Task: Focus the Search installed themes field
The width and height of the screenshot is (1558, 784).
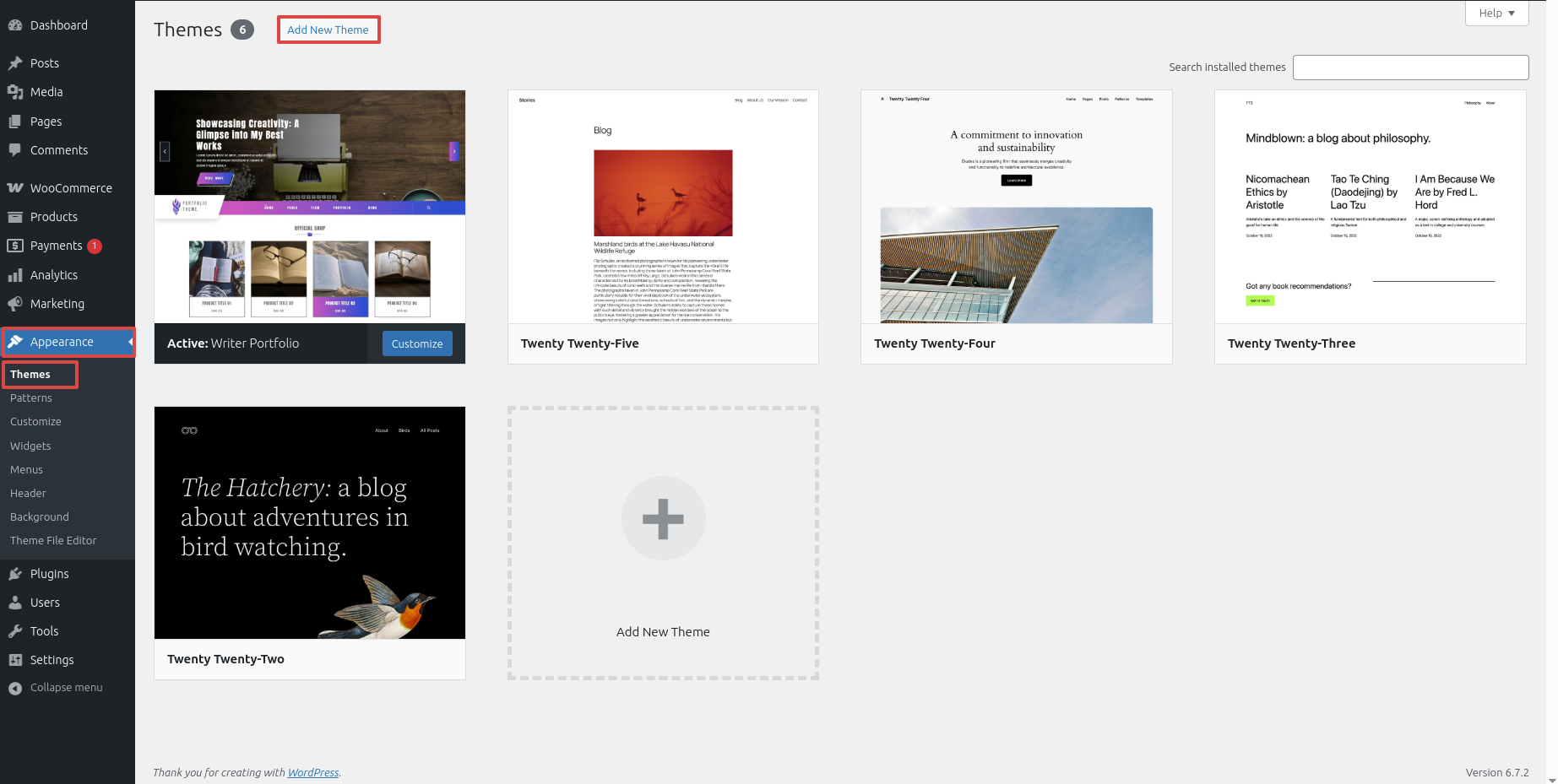Action: point(1410,68)
